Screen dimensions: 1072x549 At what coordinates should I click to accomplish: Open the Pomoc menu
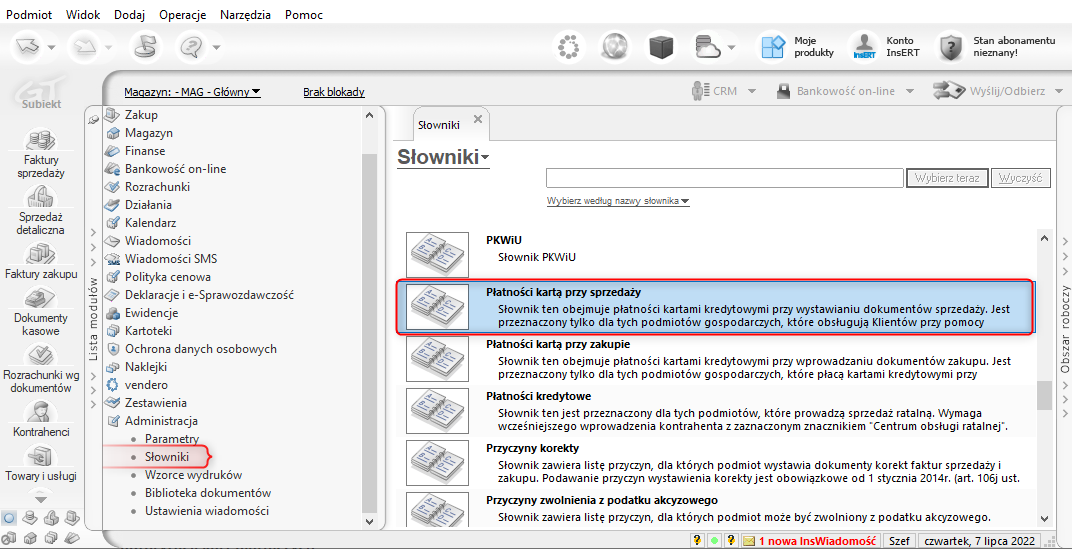click(x=304, y=14)
